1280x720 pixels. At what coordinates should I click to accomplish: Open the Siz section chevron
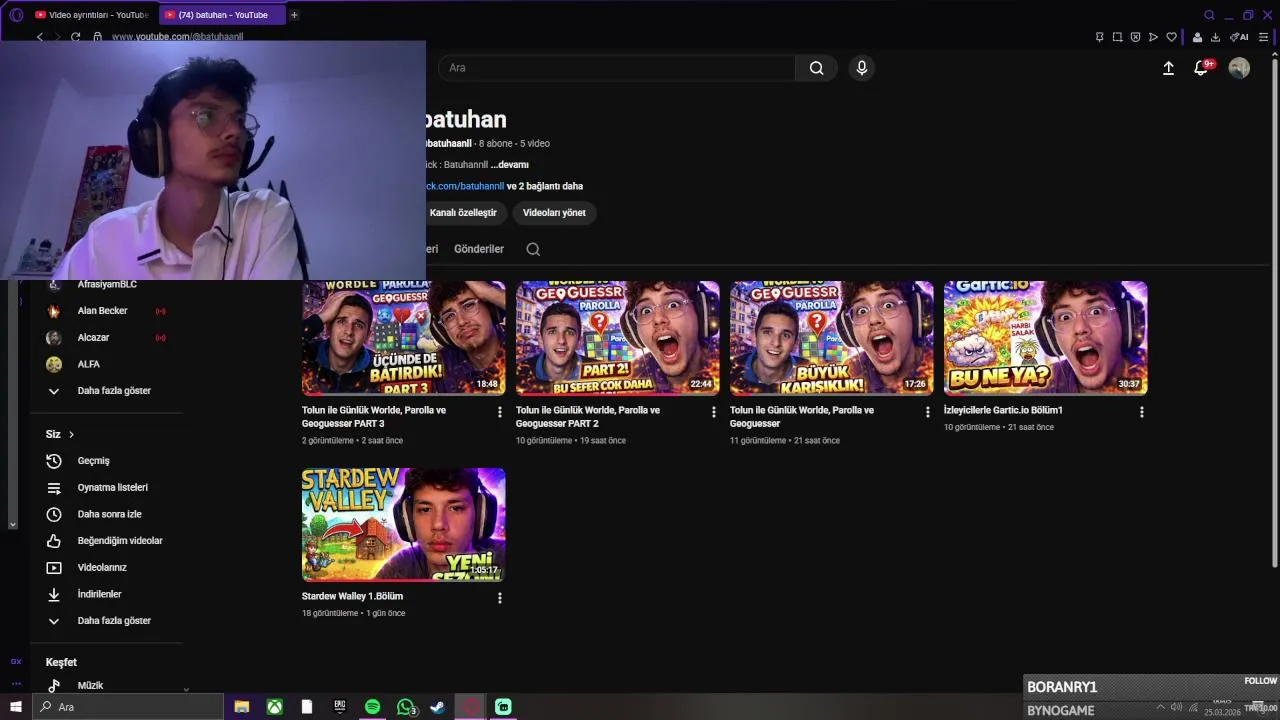[71, 434]
